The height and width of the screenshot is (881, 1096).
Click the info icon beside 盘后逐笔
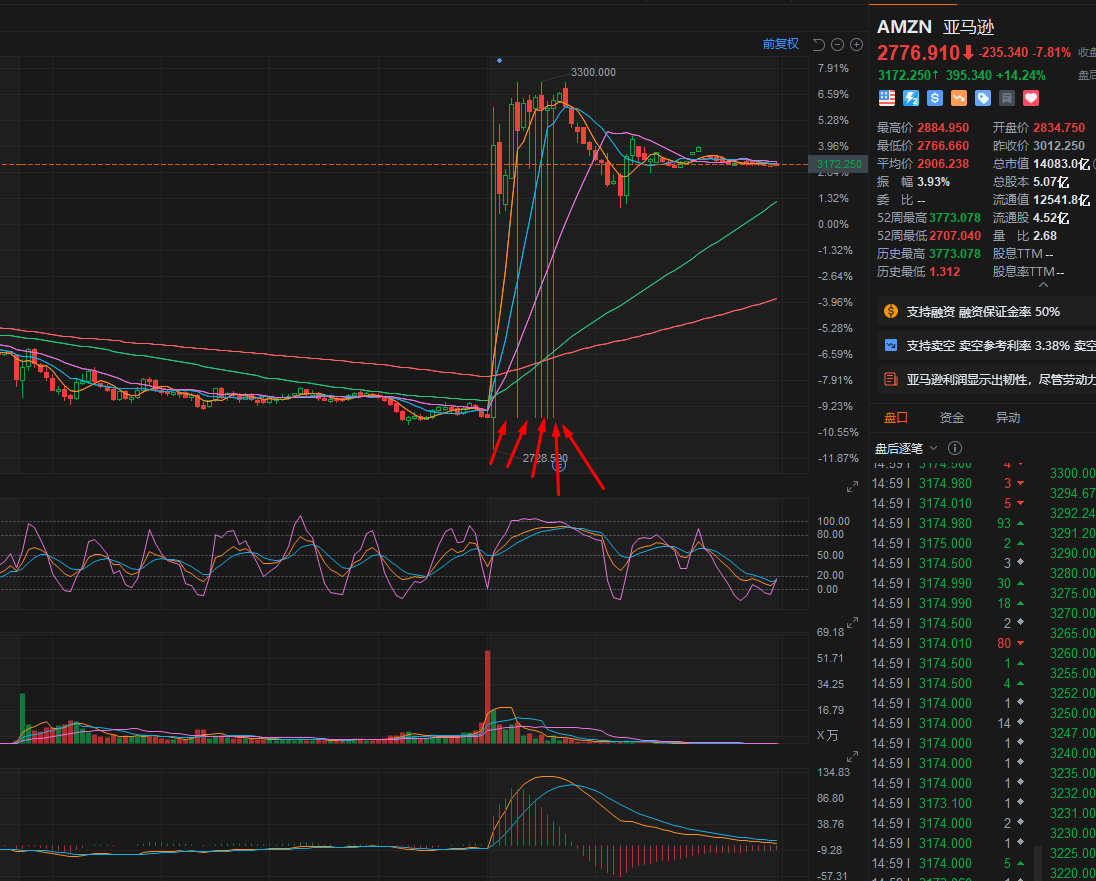point(955,448)
